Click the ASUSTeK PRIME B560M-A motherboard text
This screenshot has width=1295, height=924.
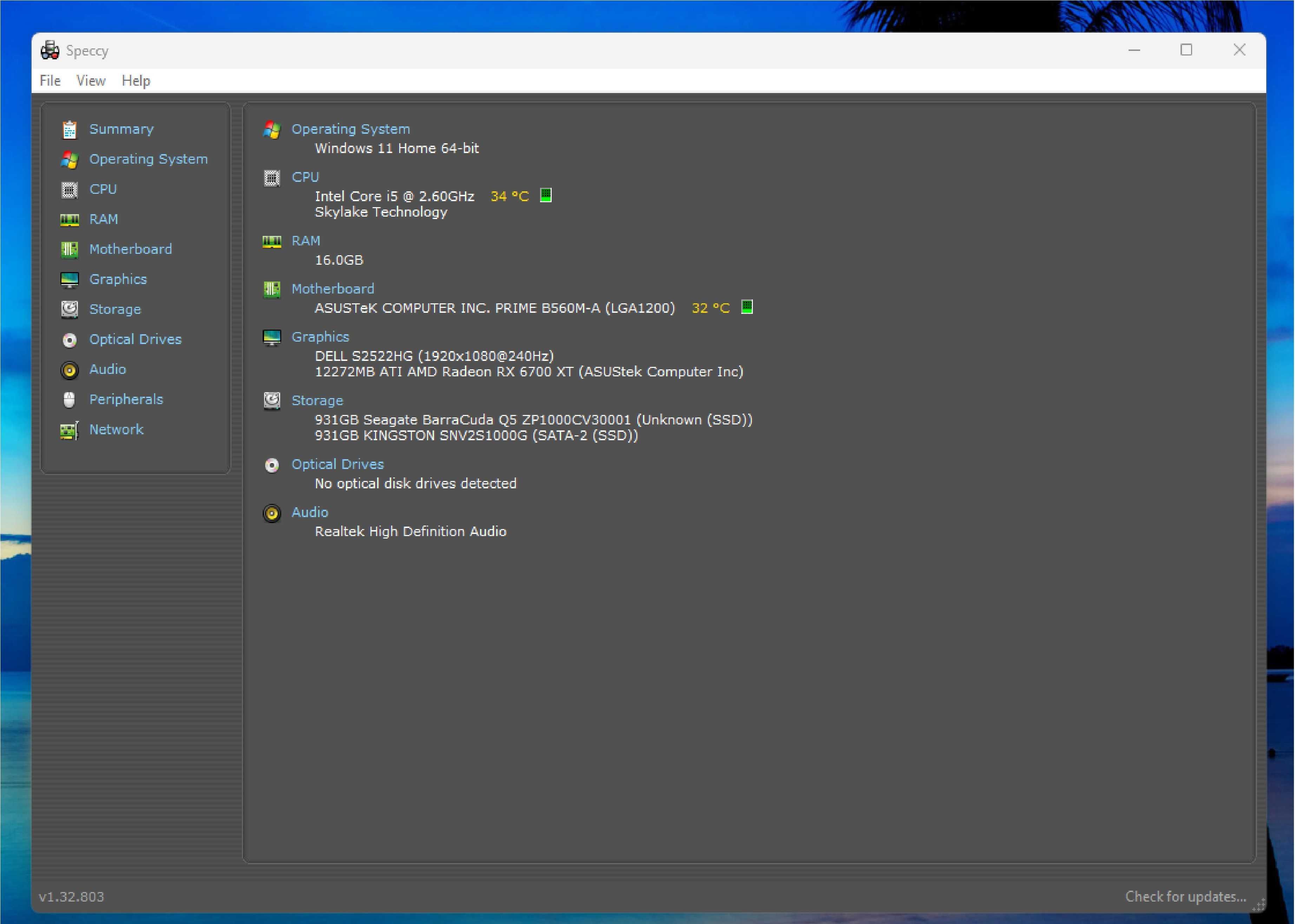[494, 308]
